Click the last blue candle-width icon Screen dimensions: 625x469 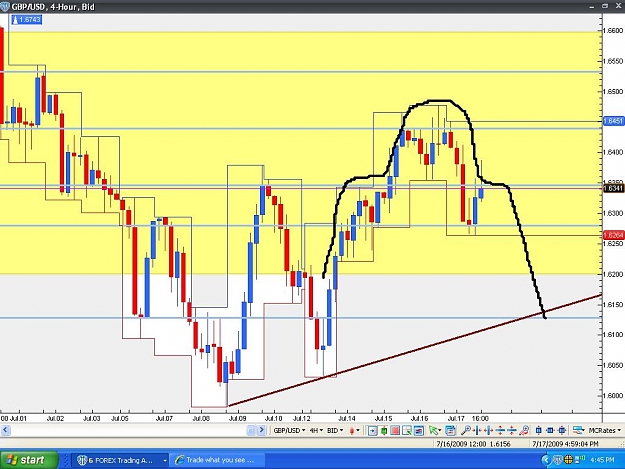pyautogui.click(x=562, y=430)
